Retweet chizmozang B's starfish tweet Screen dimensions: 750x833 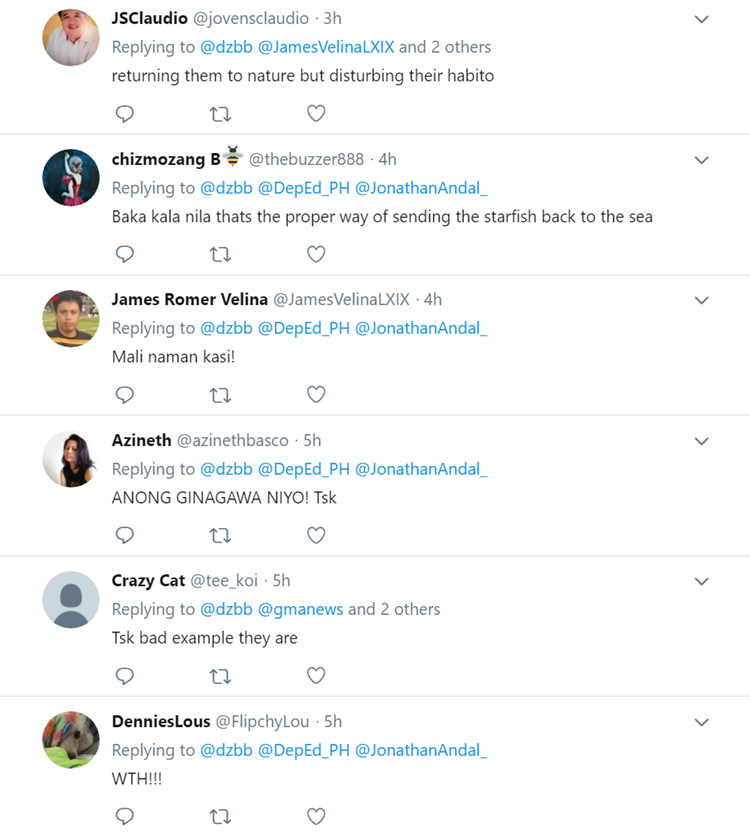pyautogui.click(x=220, y=255)
